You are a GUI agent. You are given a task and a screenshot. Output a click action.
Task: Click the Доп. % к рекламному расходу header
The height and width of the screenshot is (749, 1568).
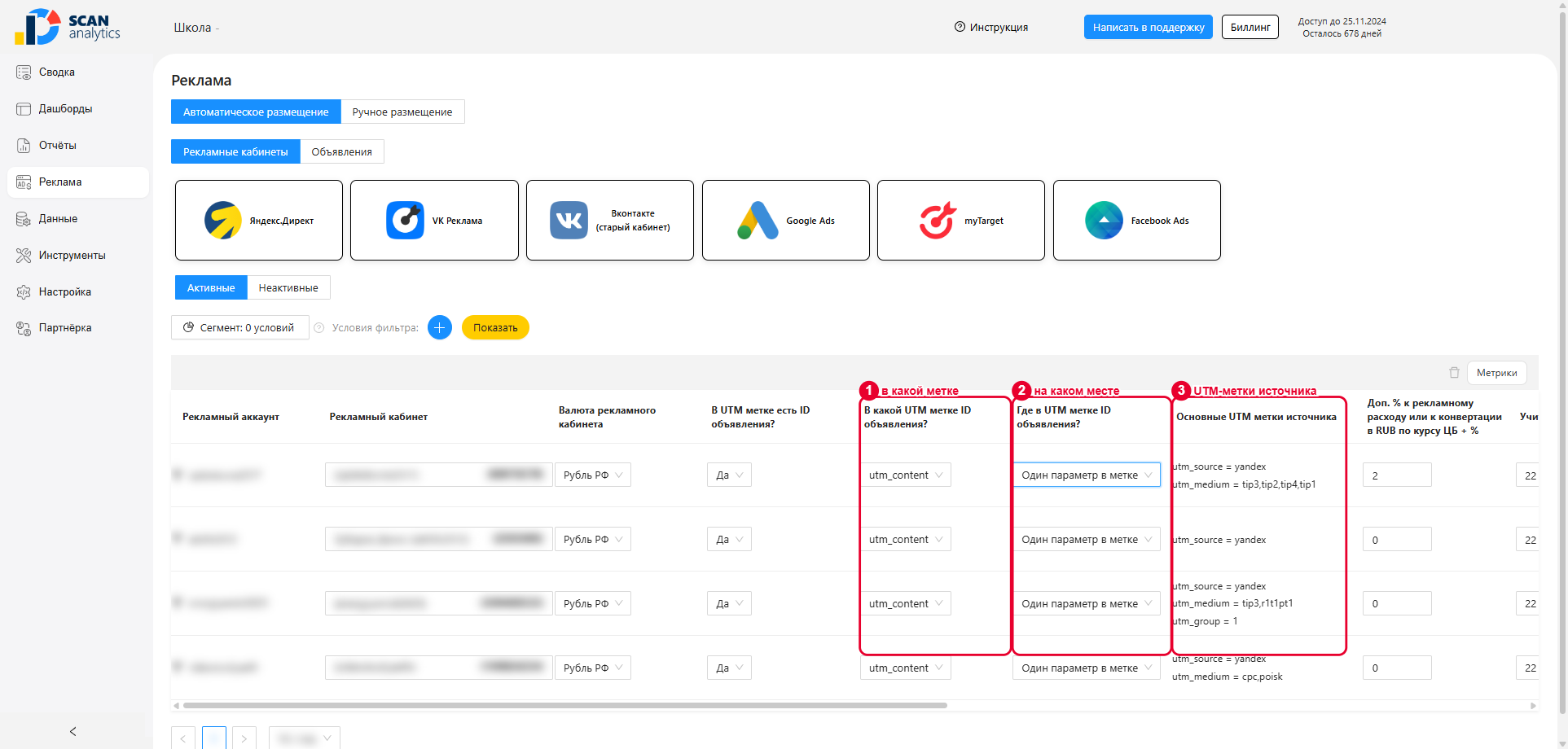pos(1434,417)
